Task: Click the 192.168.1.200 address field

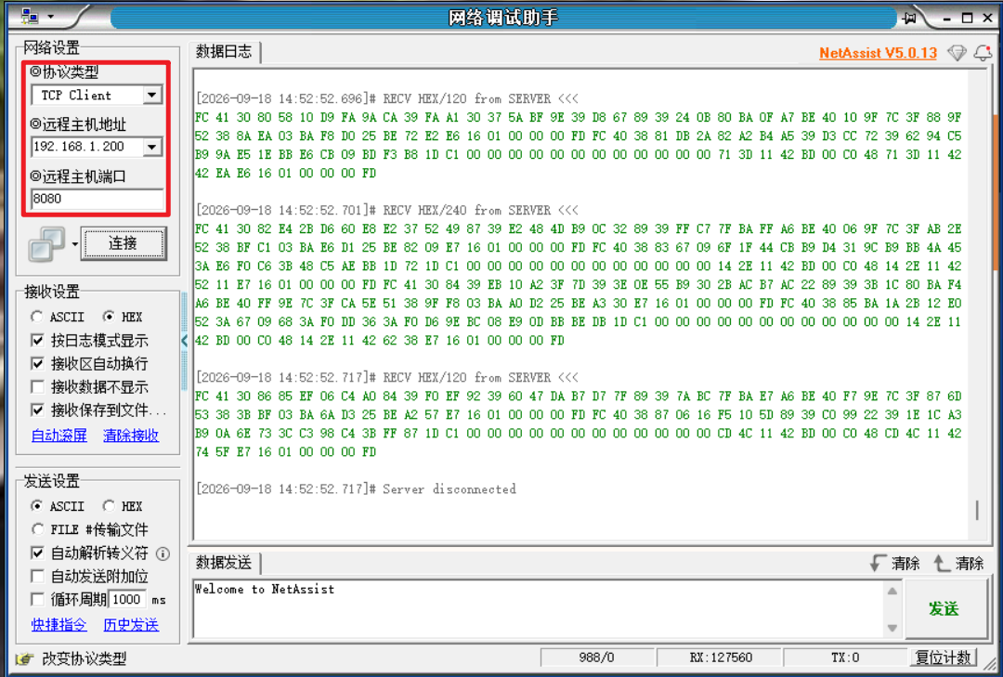Action: pyautogui.click(x=87, y=147)
